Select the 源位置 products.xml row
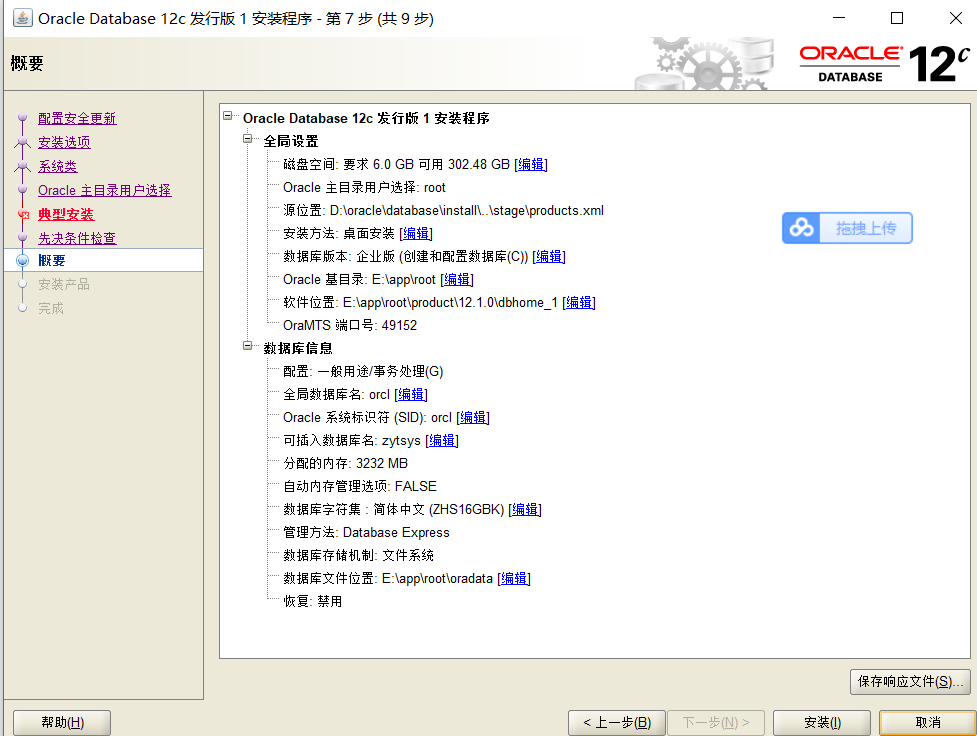The width and height of the screenshot is (977, 736). (x=444, y=211)
